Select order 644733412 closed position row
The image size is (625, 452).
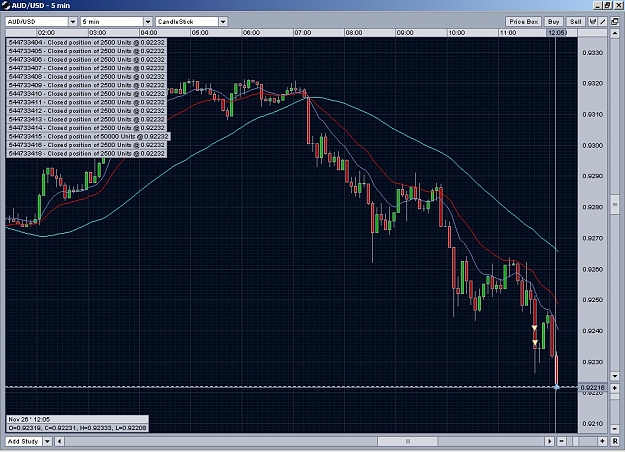coord(86,111)
